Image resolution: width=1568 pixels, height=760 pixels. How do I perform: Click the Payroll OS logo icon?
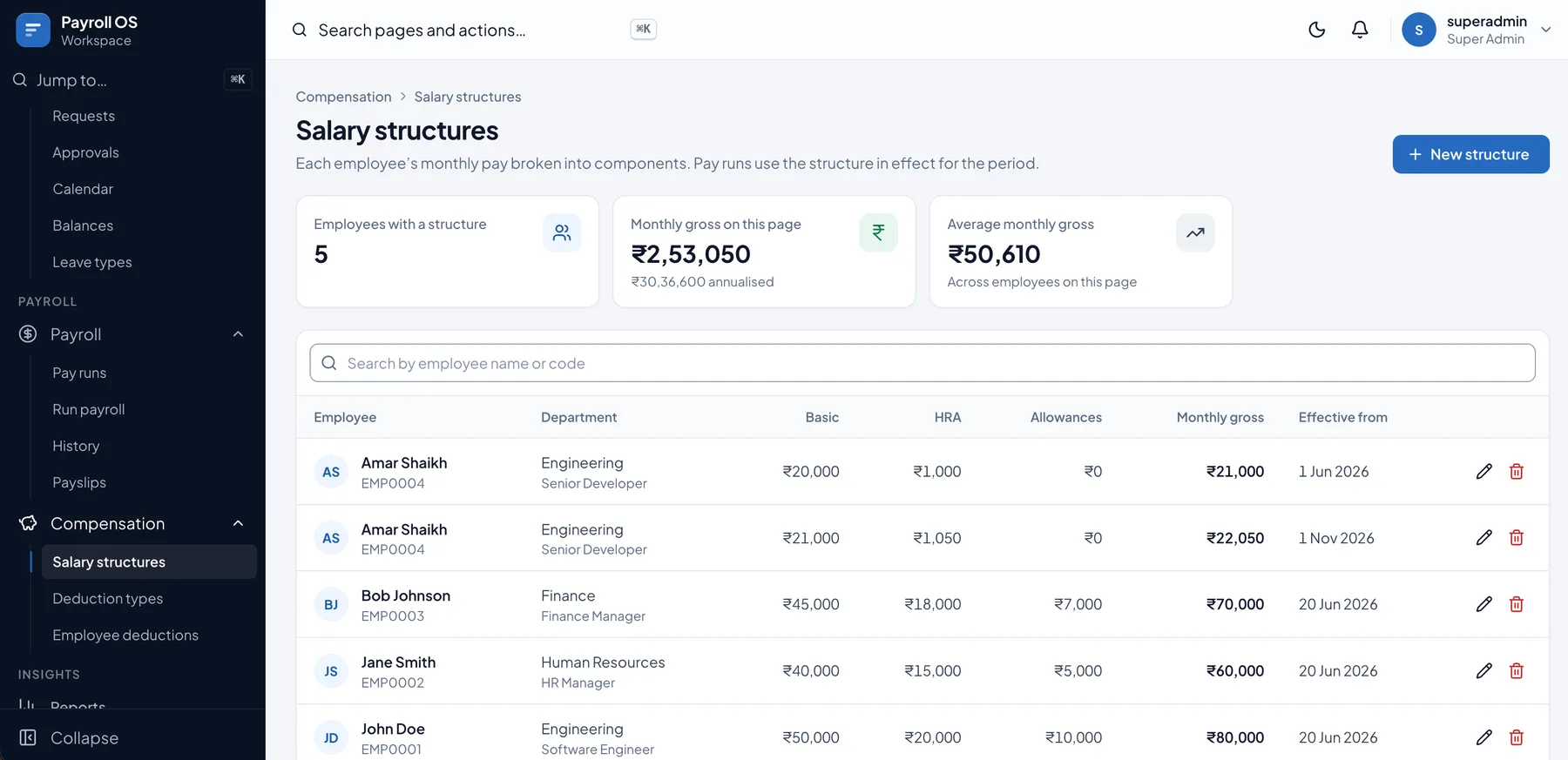coord(33,30)
